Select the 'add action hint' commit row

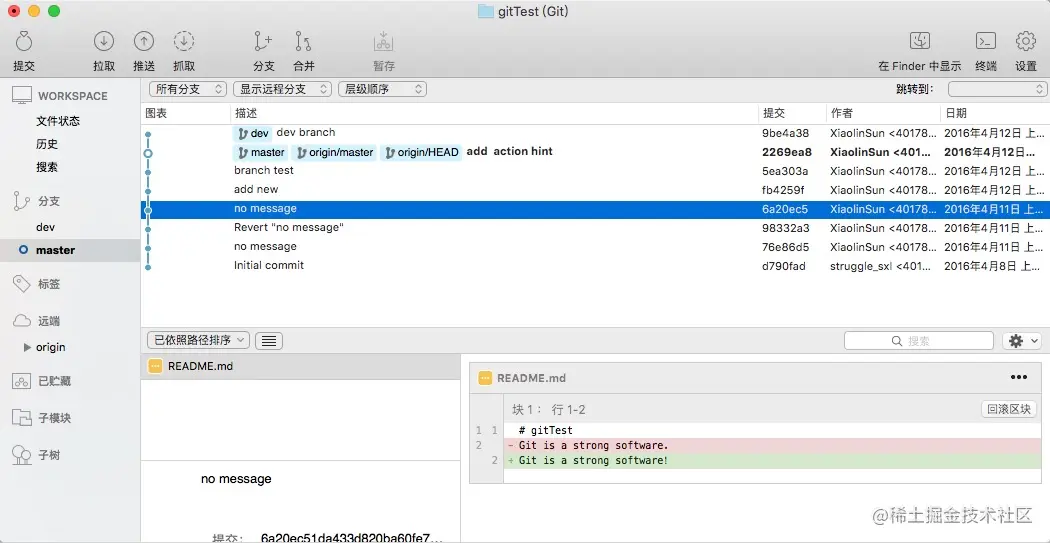coord(595,152)
